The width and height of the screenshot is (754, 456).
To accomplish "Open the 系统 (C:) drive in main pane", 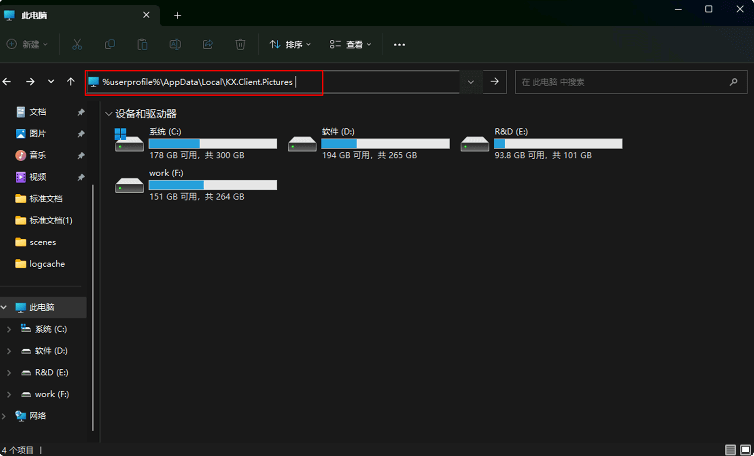I will point(195,144).
